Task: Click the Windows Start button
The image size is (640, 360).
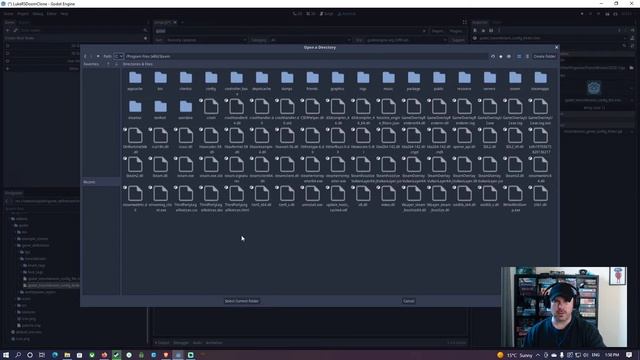Action: [6, 355]
